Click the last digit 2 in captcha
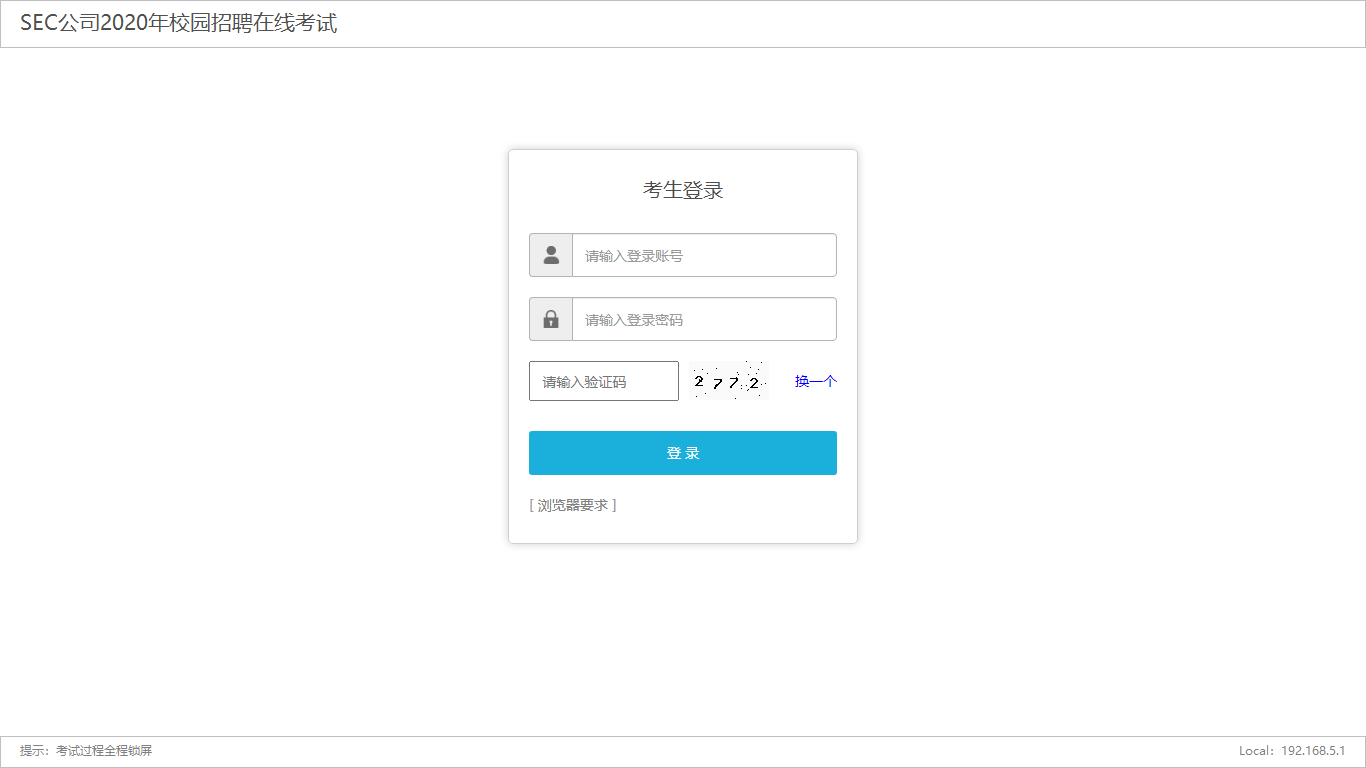This screenshot has width=1366, height=768. 754,383
